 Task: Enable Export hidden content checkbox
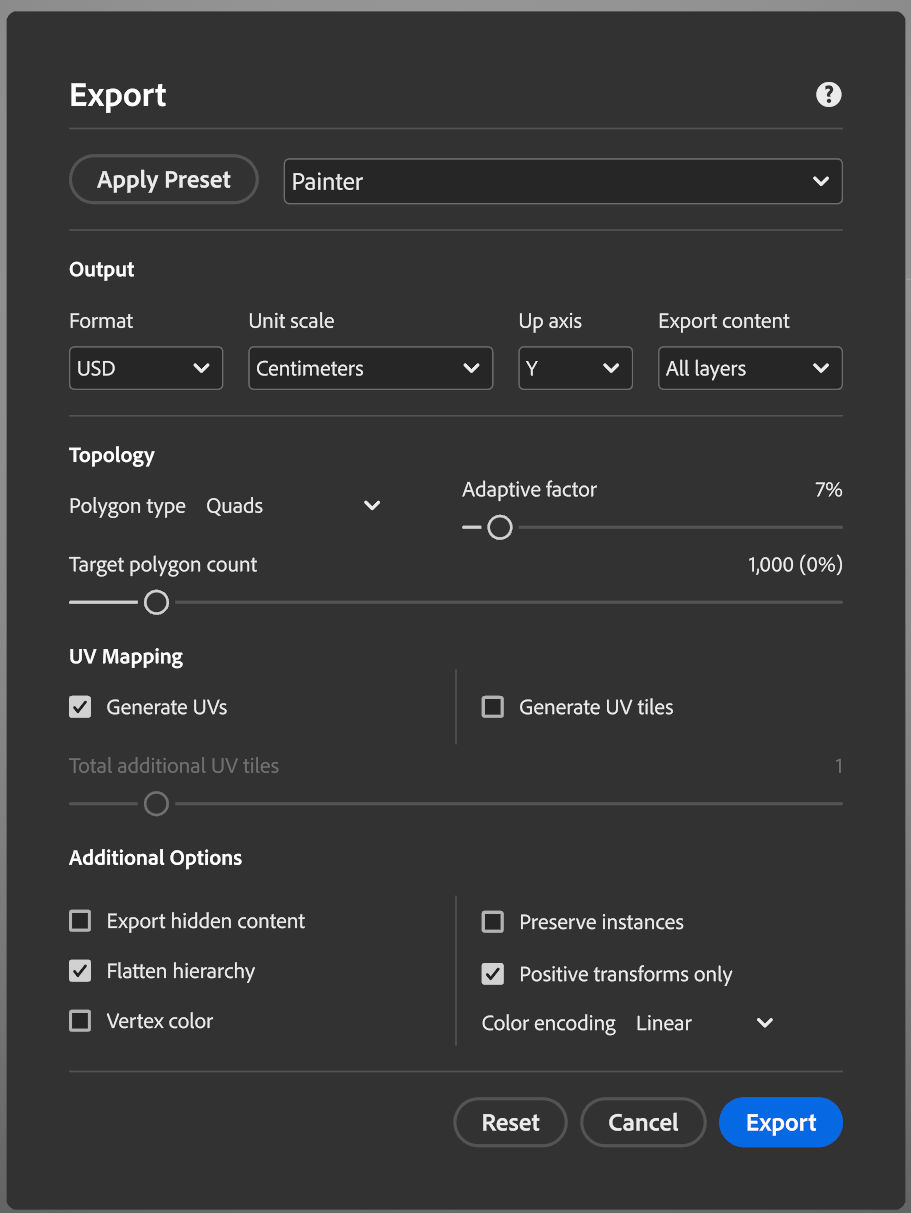click(80, 921)
